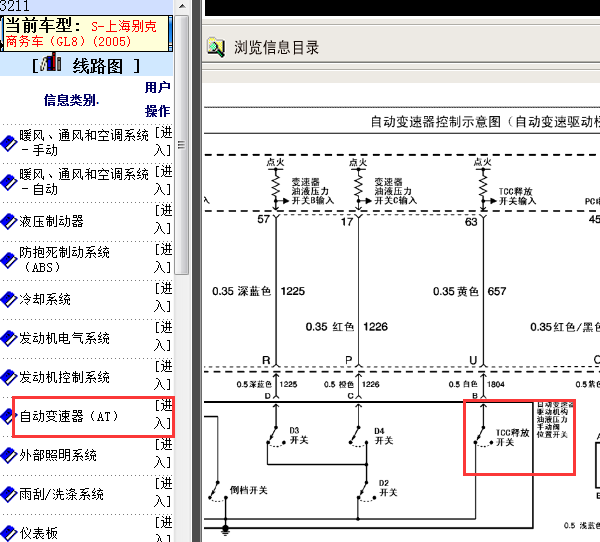
Task: Click wire label 0.35 红色 1226
Action: [x=347, y=327]
